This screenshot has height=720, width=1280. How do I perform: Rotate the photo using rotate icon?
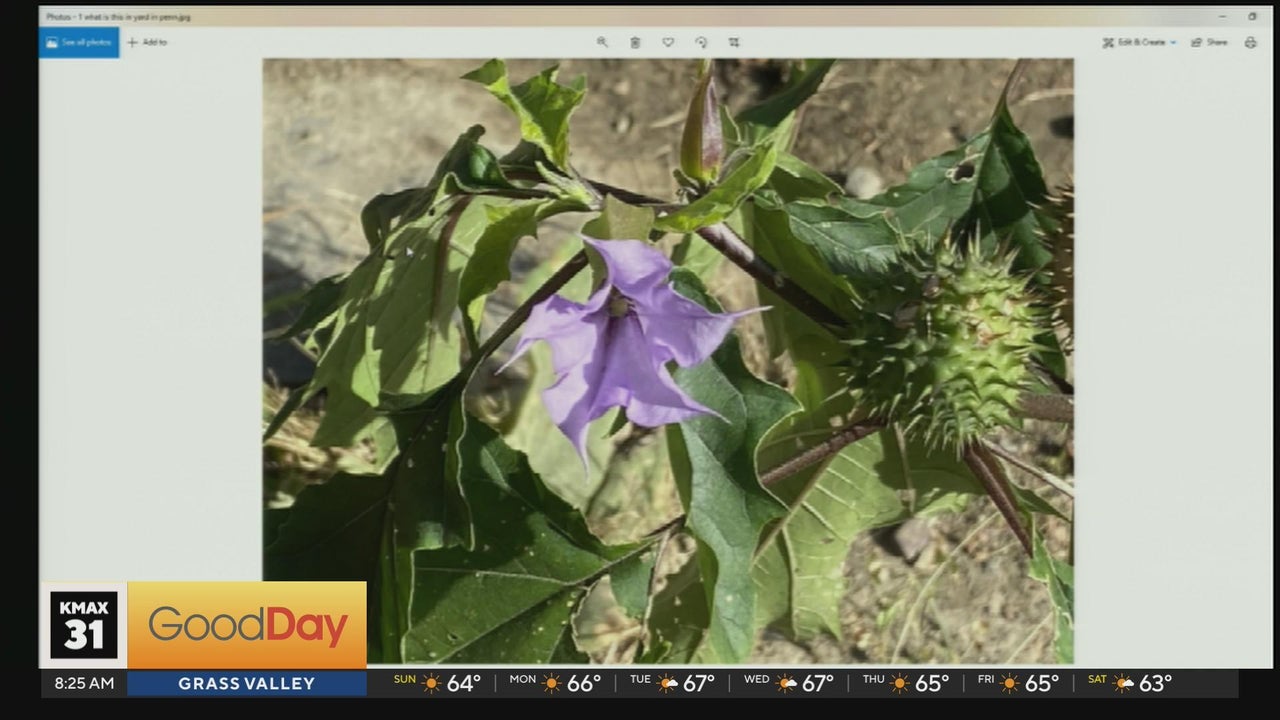coord(701,42)
